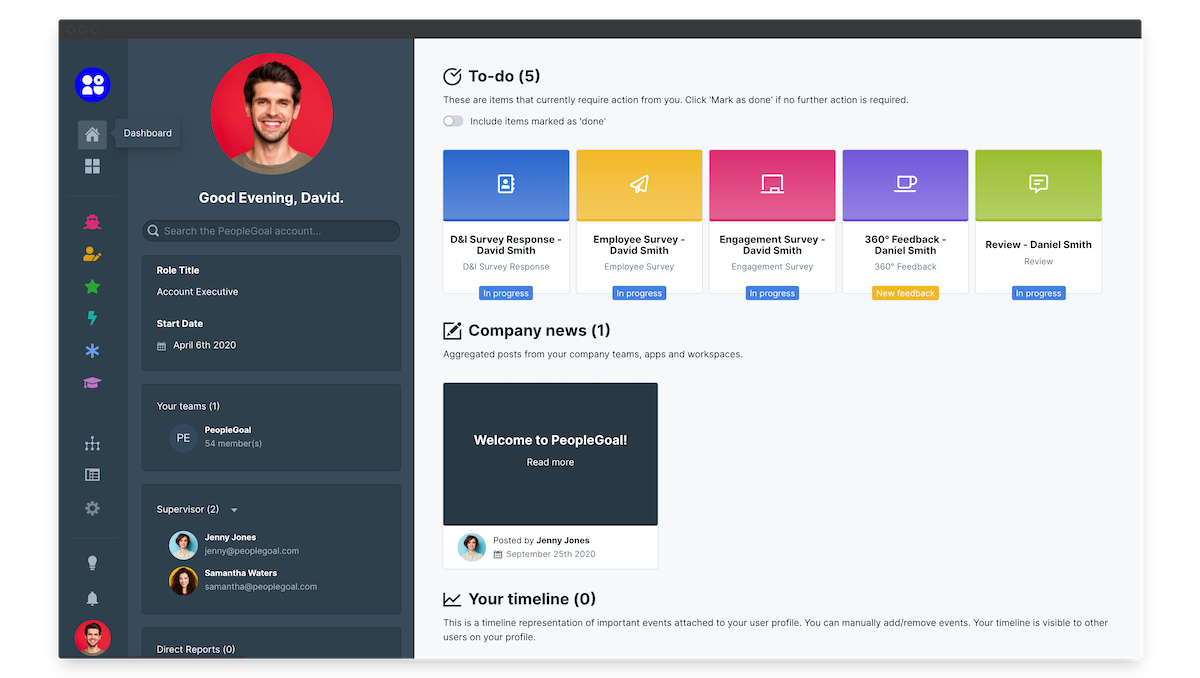The width and height of the screenshot is (1200, 678).
Task: Open the purple graduation cap workspace icon
Action: click(x=92, y=383)
